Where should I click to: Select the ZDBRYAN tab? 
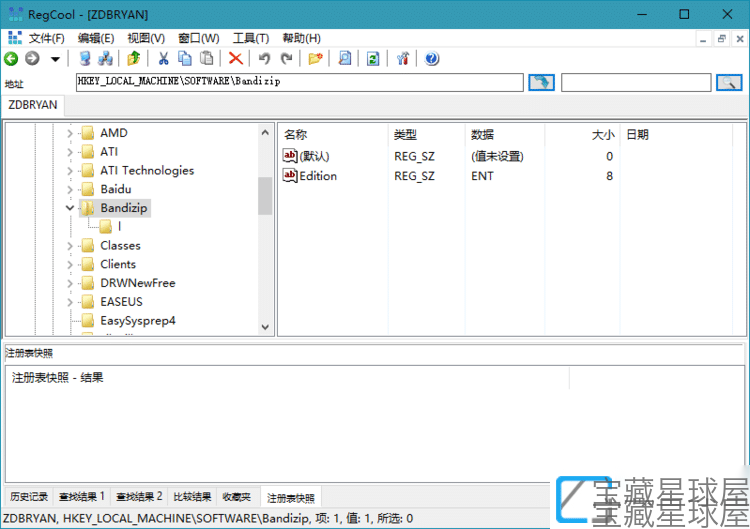tap(33, 105)
